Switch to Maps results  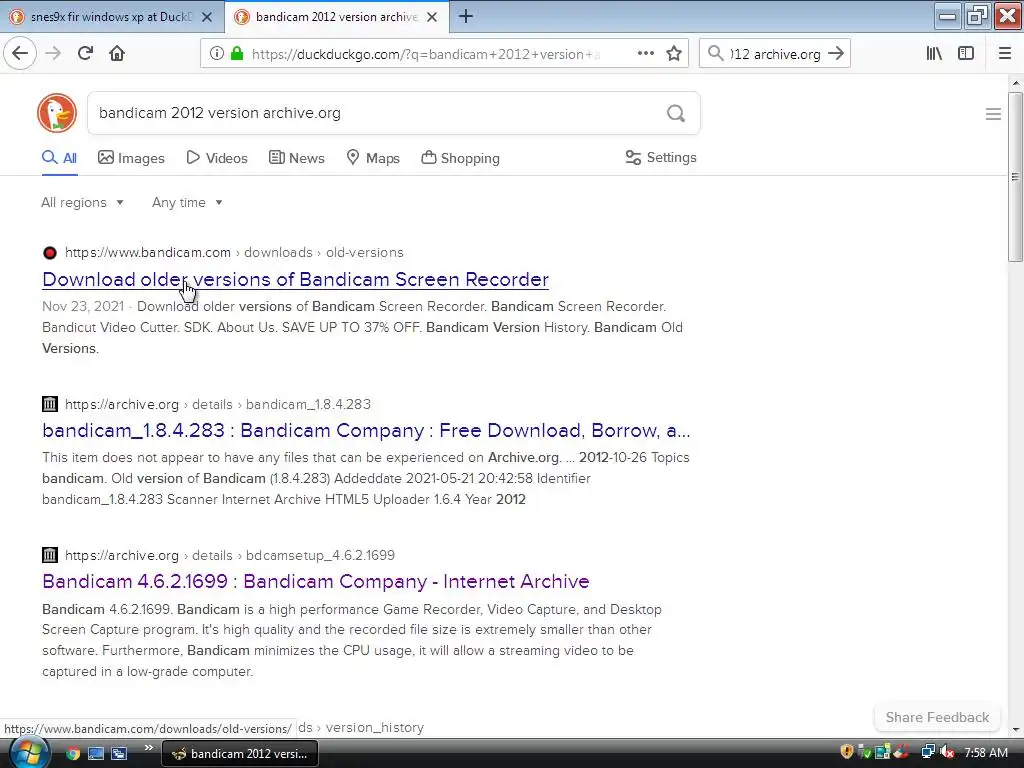tap(373, 158)
